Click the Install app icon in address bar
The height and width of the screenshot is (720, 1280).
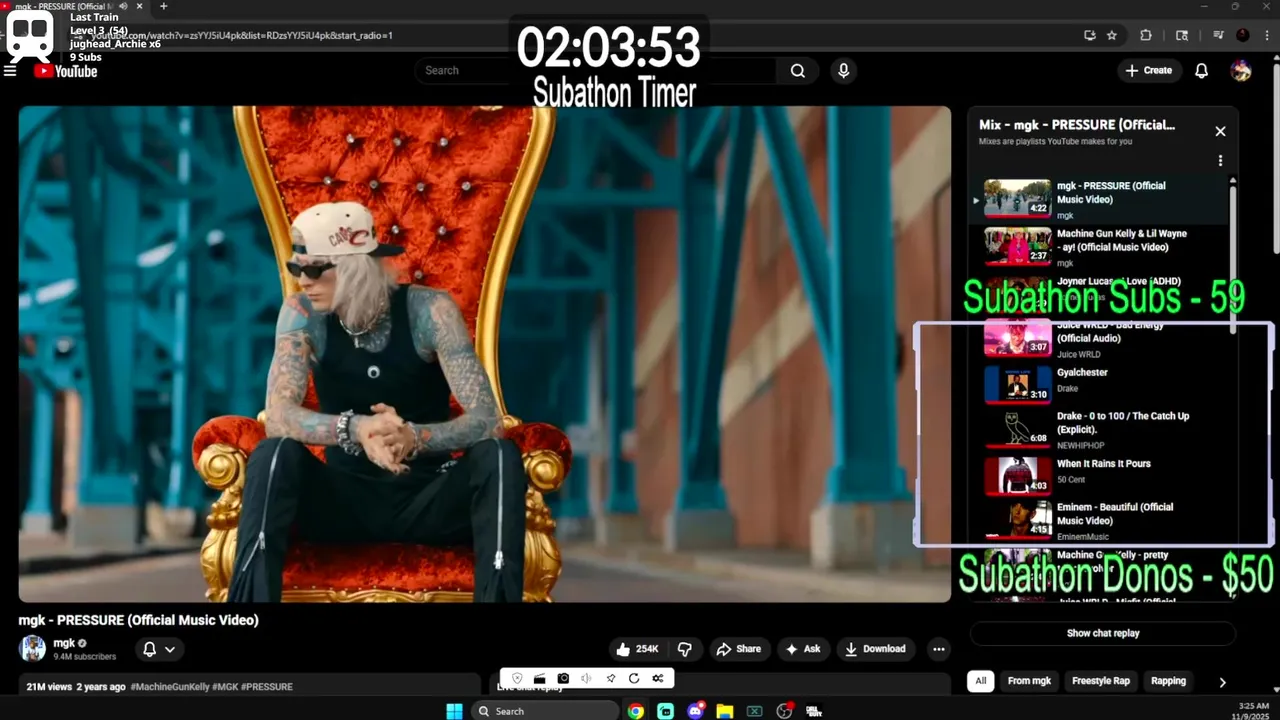coord(1090,35)
